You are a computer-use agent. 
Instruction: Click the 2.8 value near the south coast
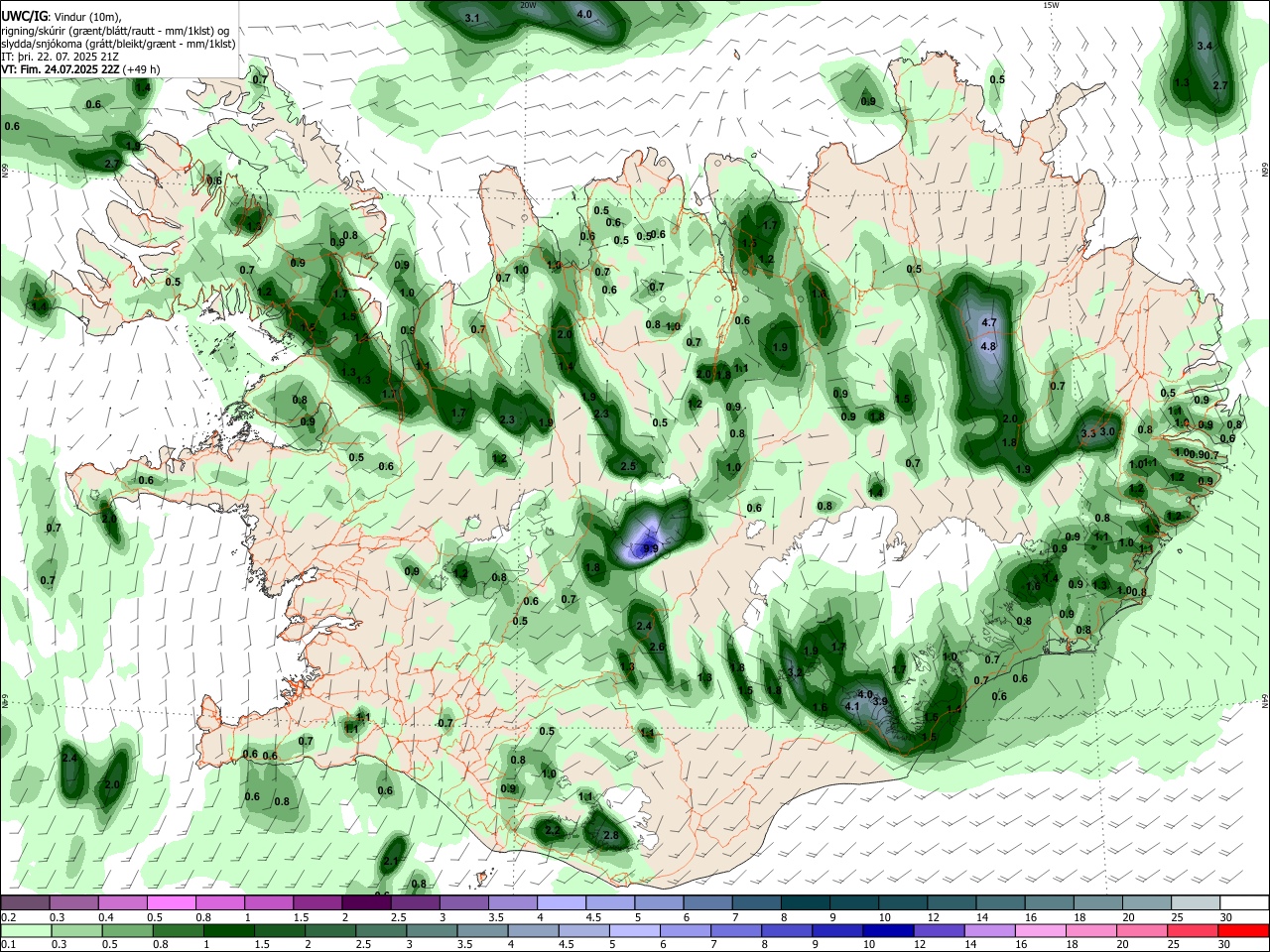click(x=611, y=836)
